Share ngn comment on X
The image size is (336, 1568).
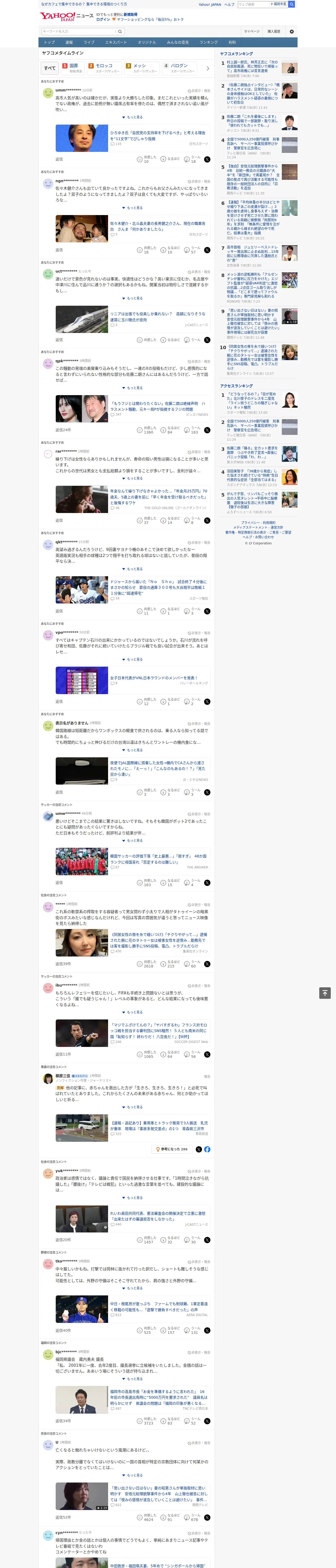coord(207,250)
